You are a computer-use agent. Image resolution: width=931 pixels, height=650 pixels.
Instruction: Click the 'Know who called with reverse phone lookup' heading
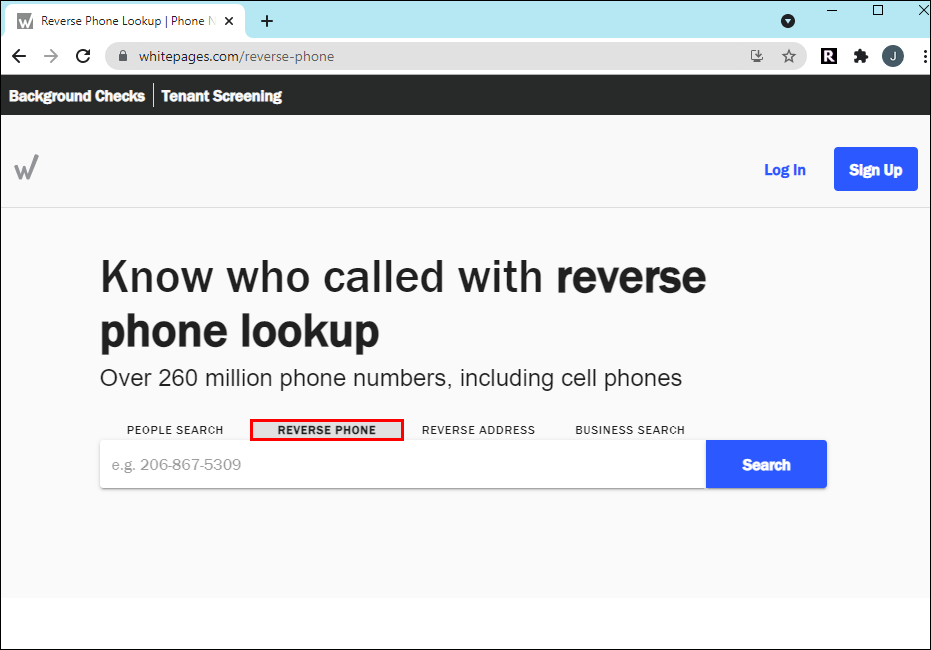[403, 304]
